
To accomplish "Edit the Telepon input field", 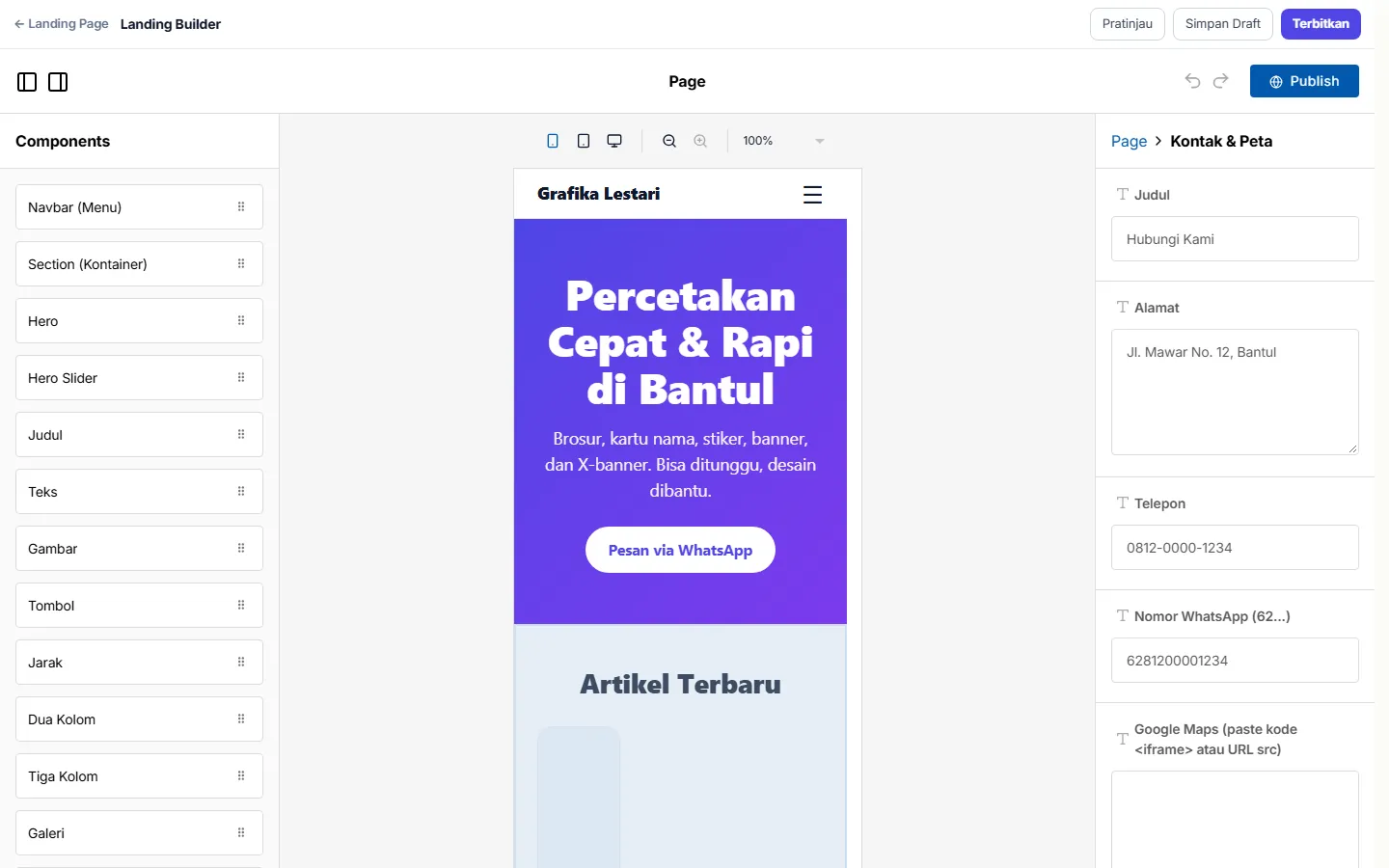I will tap(1235, 548).
